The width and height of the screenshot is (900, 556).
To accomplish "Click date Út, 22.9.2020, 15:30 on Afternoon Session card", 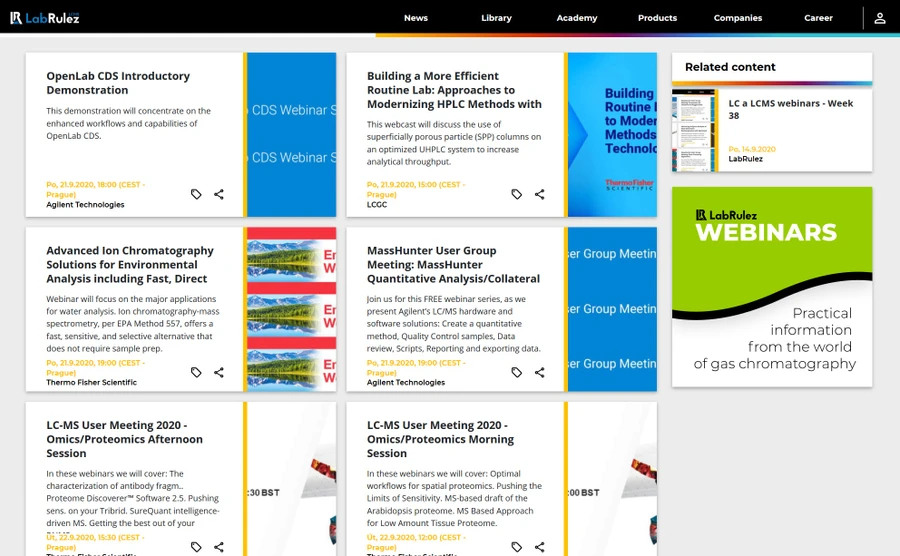I will (96, 542).
